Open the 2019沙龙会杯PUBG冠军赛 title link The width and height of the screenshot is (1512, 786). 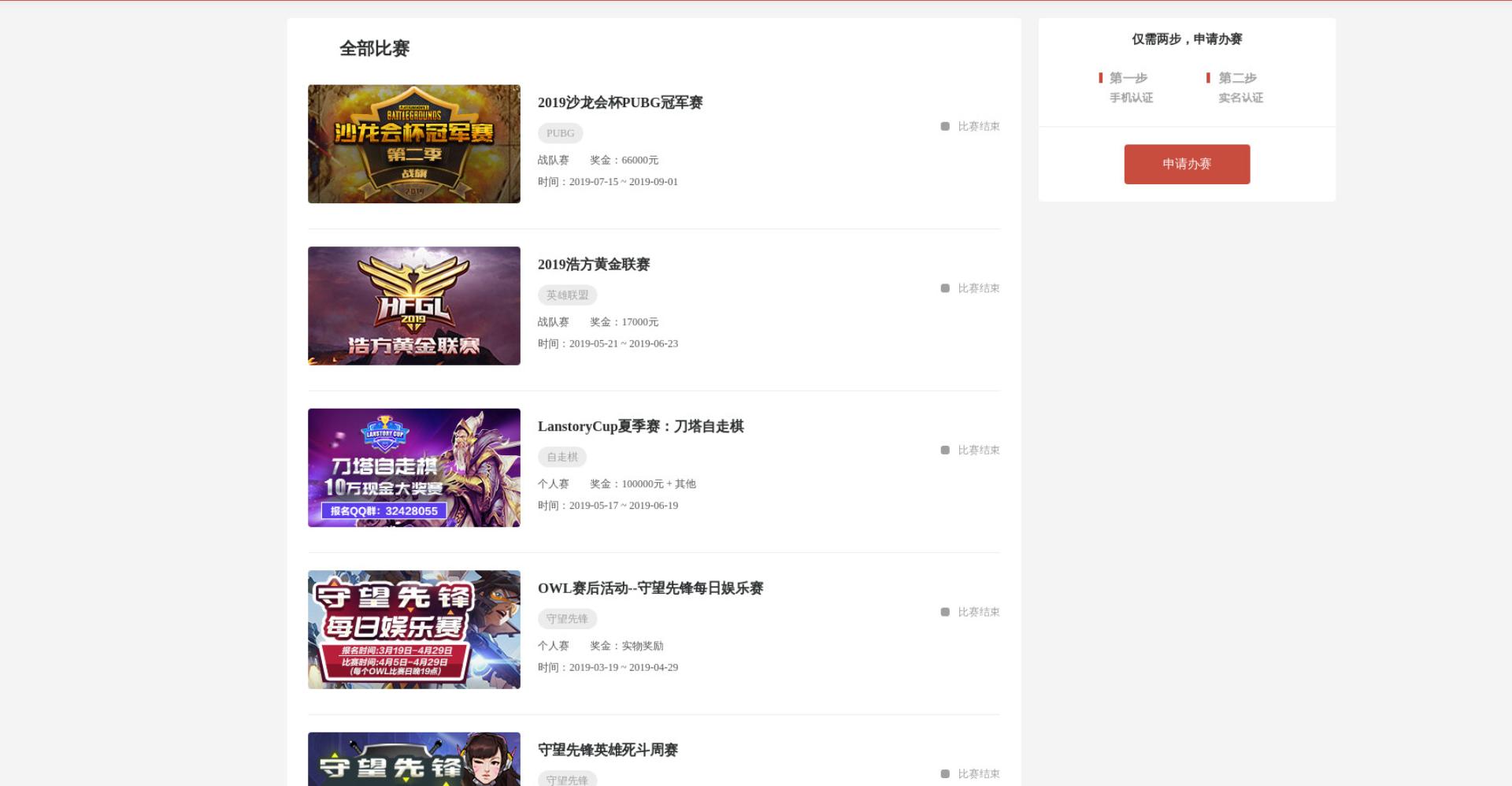621,102
